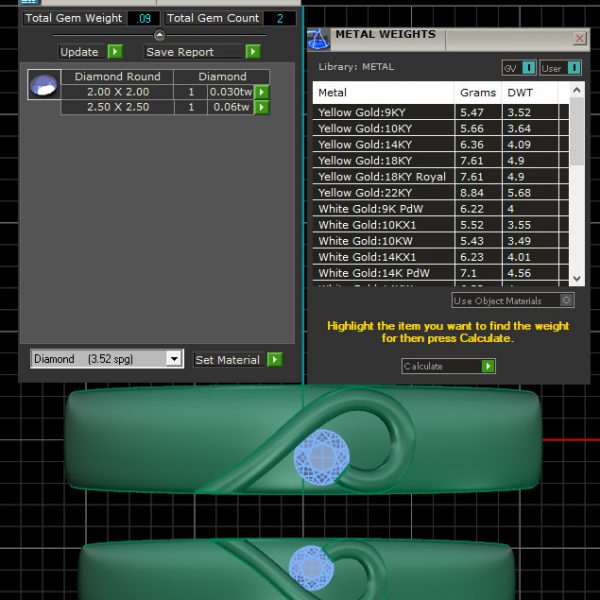Click the green arrow on the Calculate button
Screen dimensions: 600x600
pos(488,367)
